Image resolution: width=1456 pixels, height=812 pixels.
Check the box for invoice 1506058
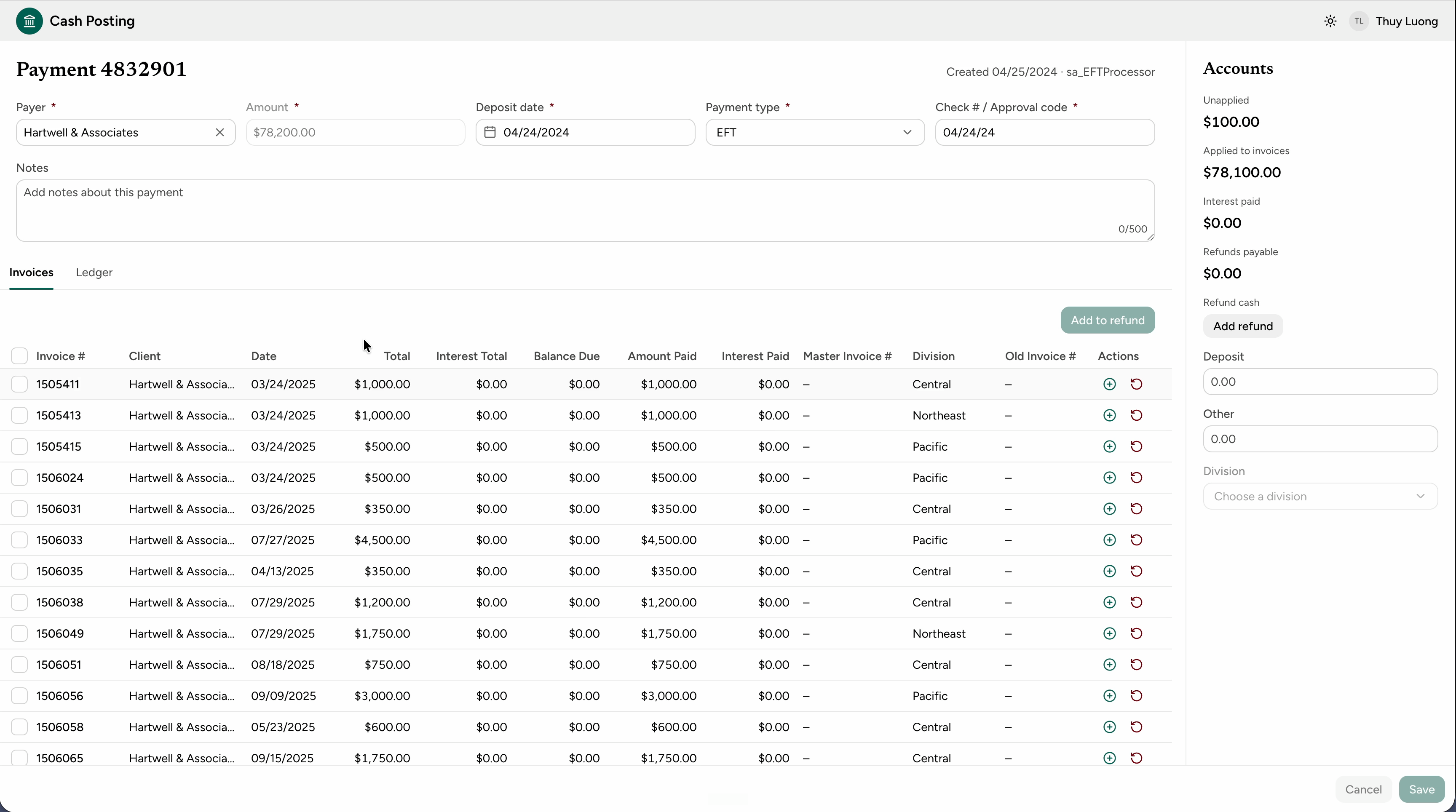click(19, 727)
